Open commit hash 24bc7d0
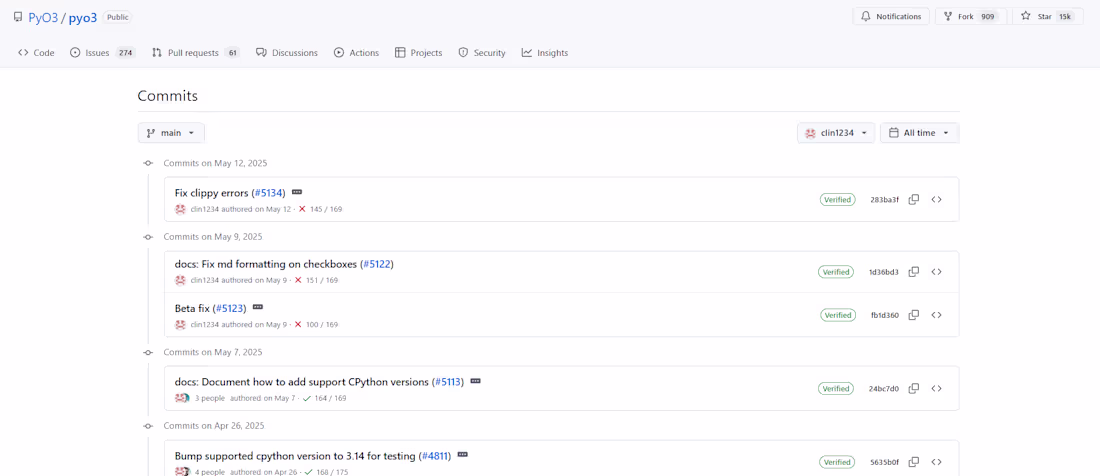This screenshot has height=476, width=1100. click(883, 388)
